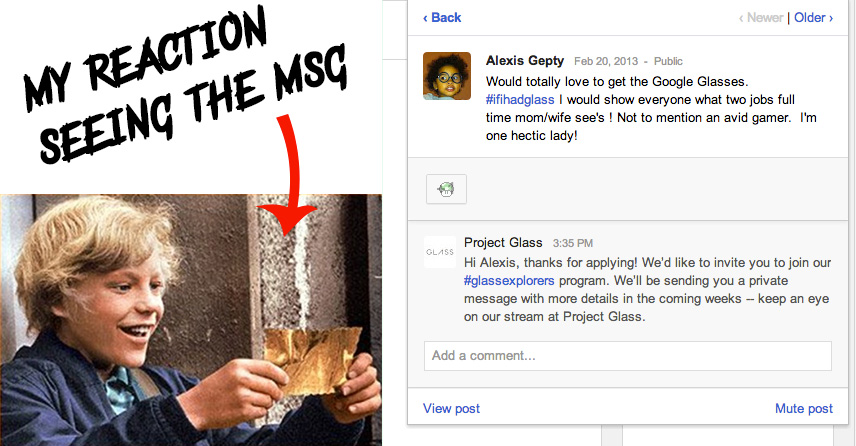Click the Feb 20, 2013 timestamp
856x446 pixels.
pyautogui.click(x=605, y=61)
